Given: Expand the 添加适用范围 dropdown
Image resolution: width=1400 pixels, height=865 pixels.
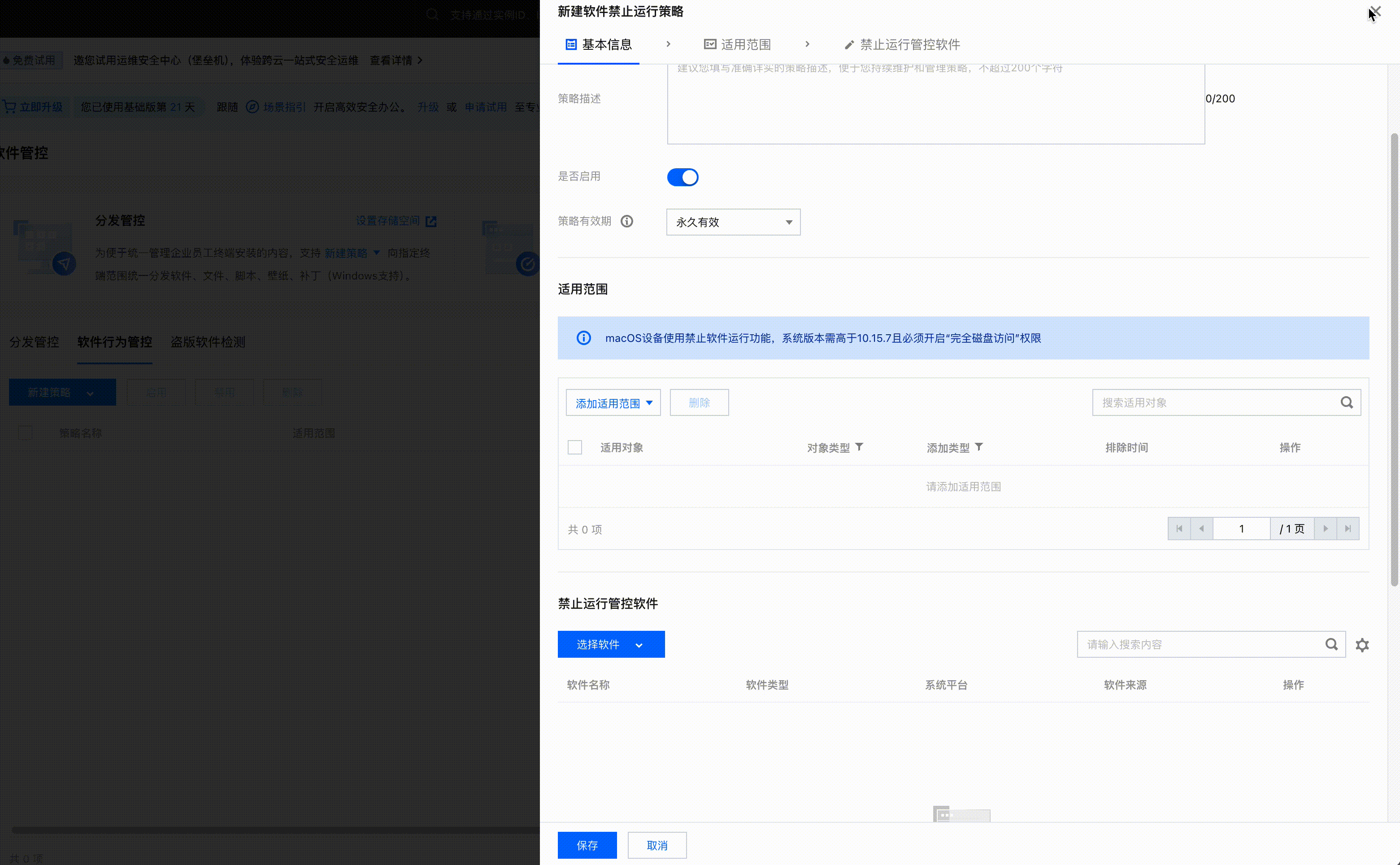Looking at the screenshot, I should coord(613,403).
